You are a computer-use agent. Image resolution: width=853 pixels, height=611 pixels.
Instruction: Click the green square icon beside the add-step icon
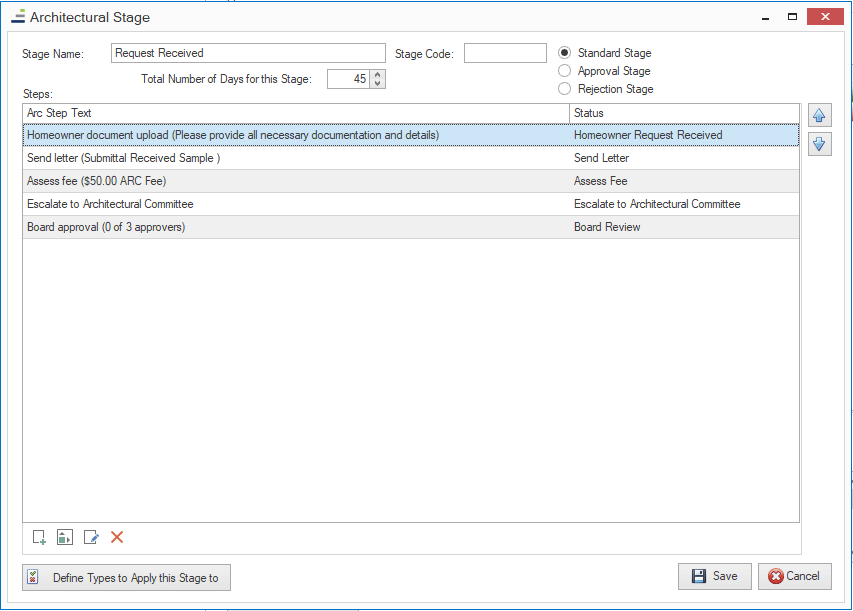coord(65,538)
